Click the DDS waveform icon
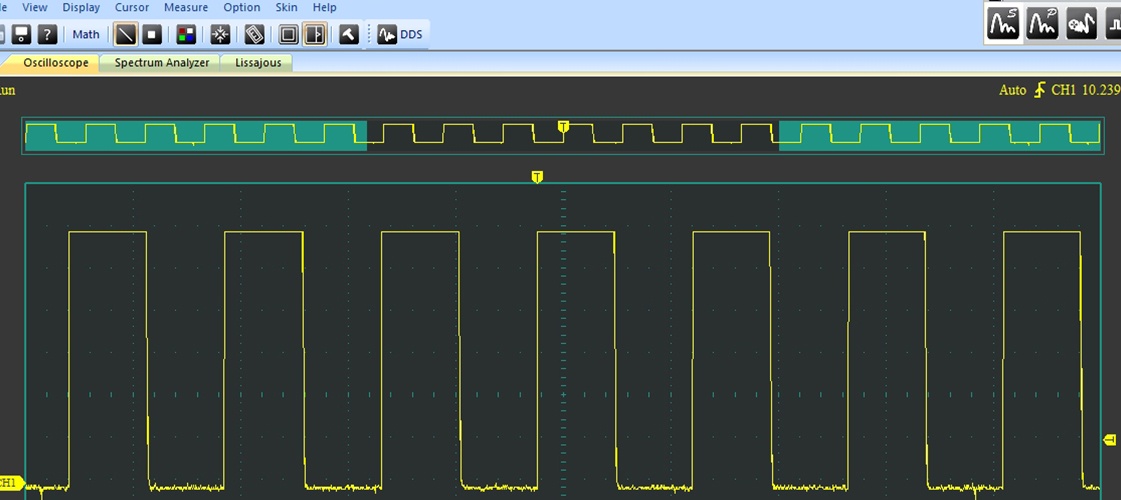The width and height of the screenshot is (1121, 500). [387, 34]
